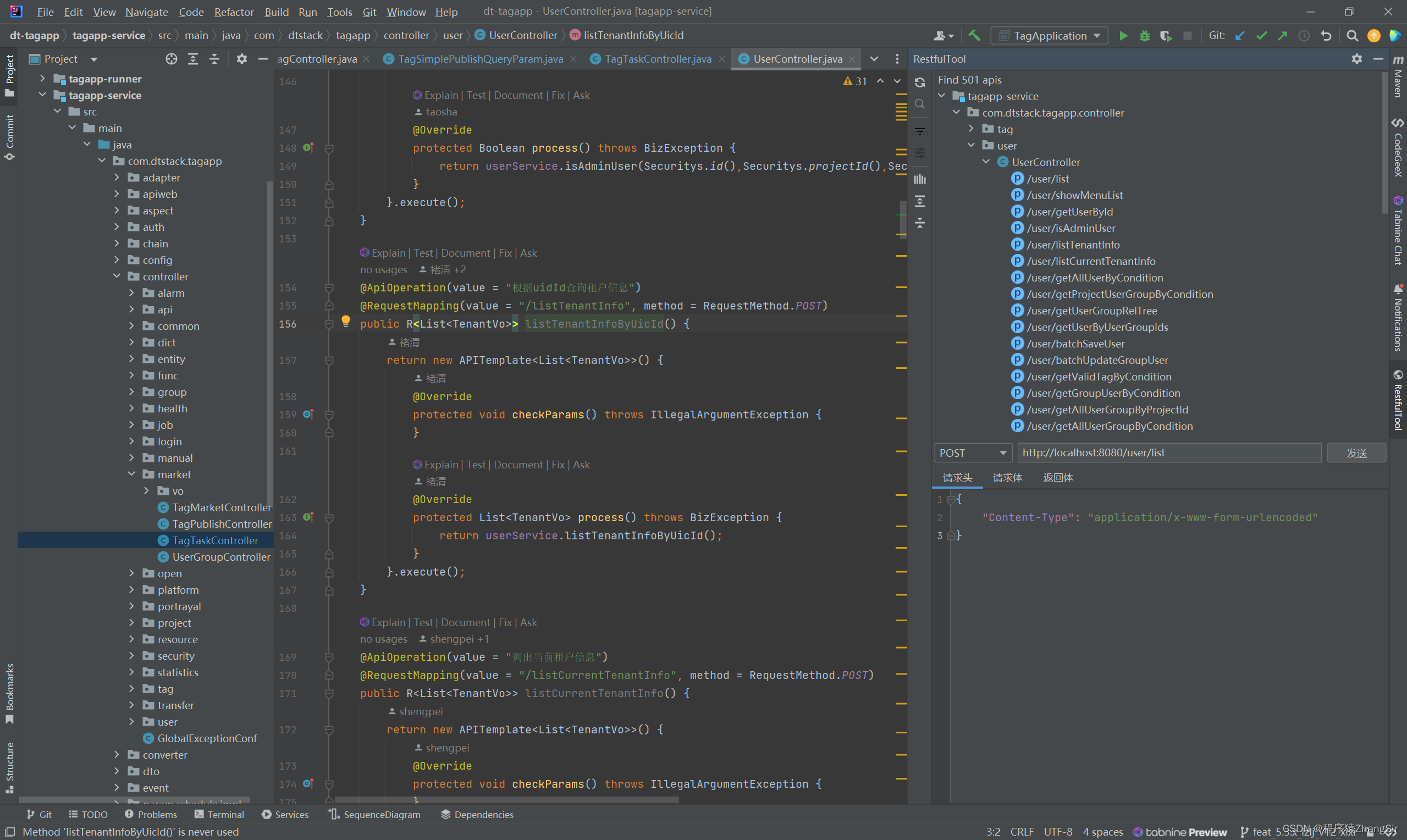
Task: Open the Navigate menu
Action: point(147,12)
